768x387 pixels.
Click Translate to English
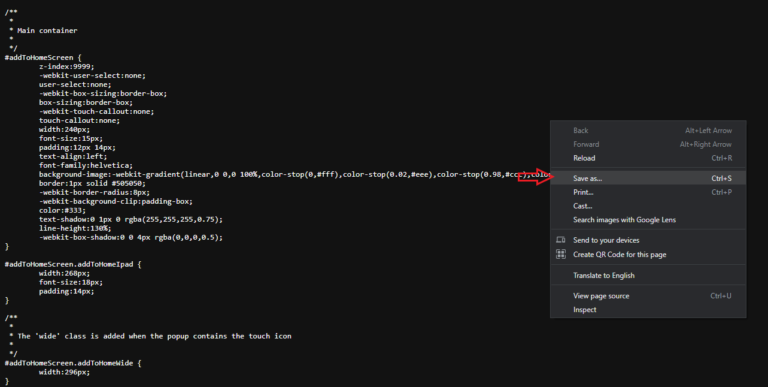coord(648,275)
